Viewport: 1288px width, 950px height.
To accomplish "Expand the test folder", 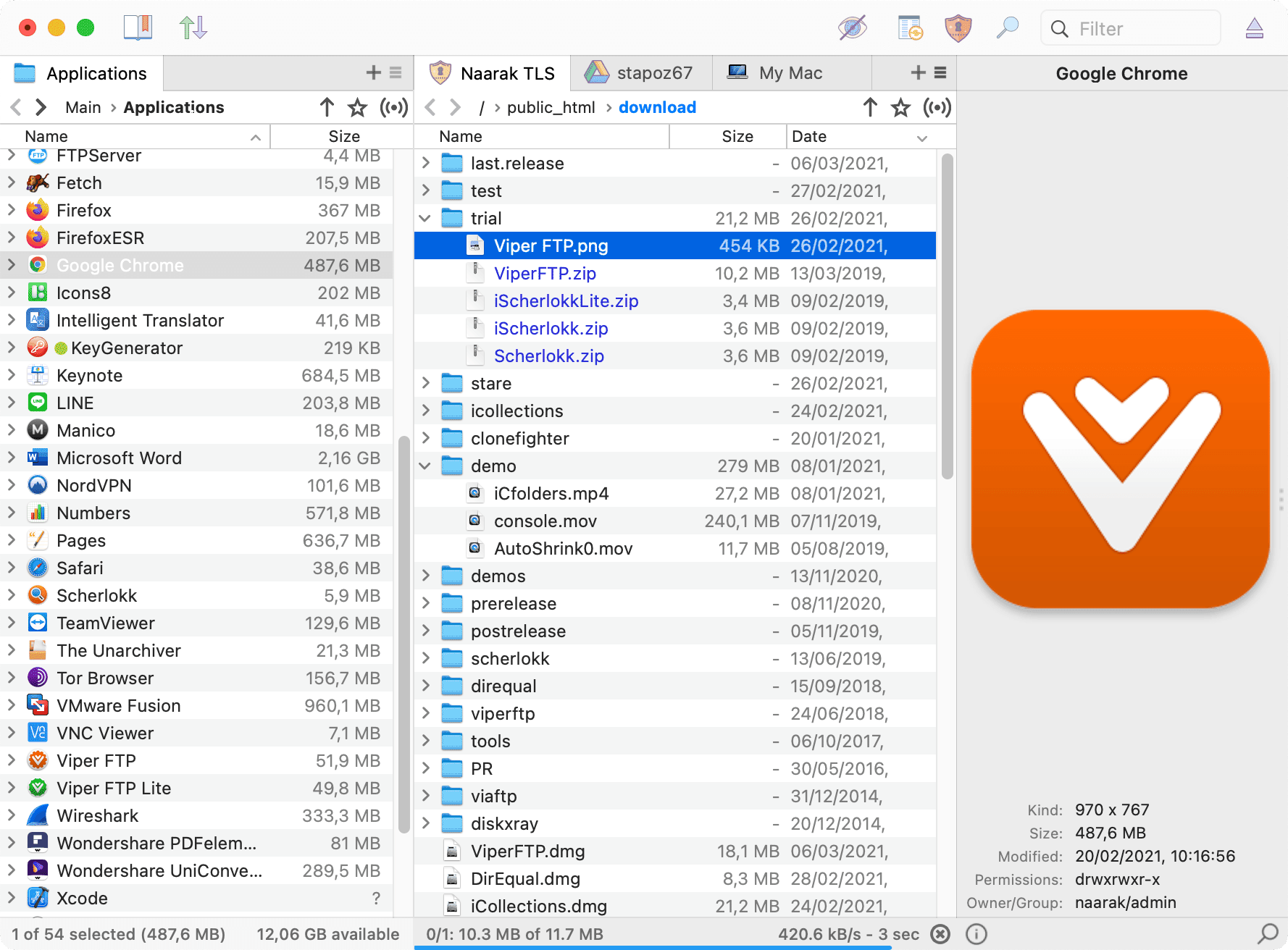I will coord(425,190).
